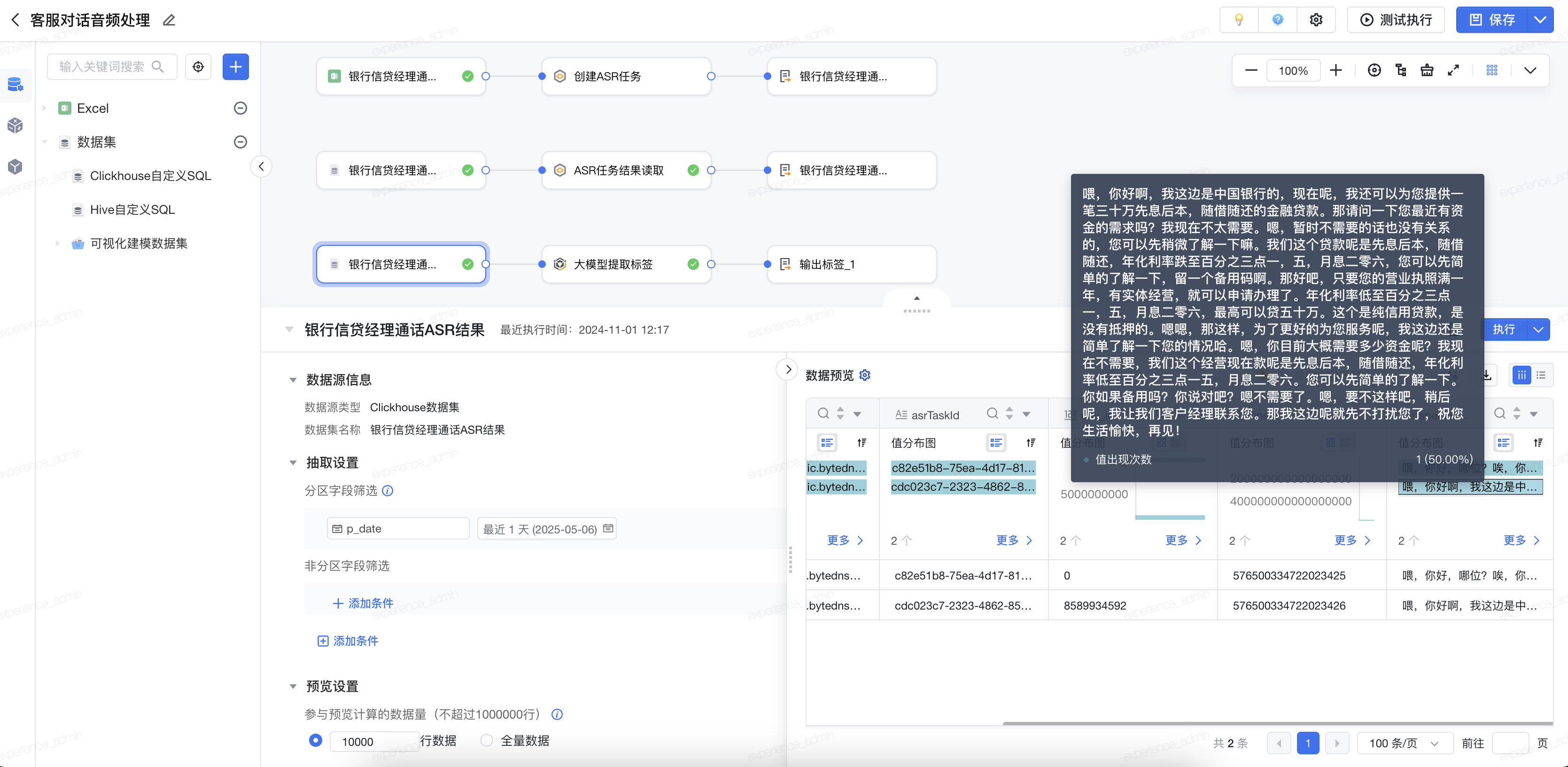The image size is (1568, 767).
Task: Click the 添加条件 link with plus
Action: pos(363,603)
